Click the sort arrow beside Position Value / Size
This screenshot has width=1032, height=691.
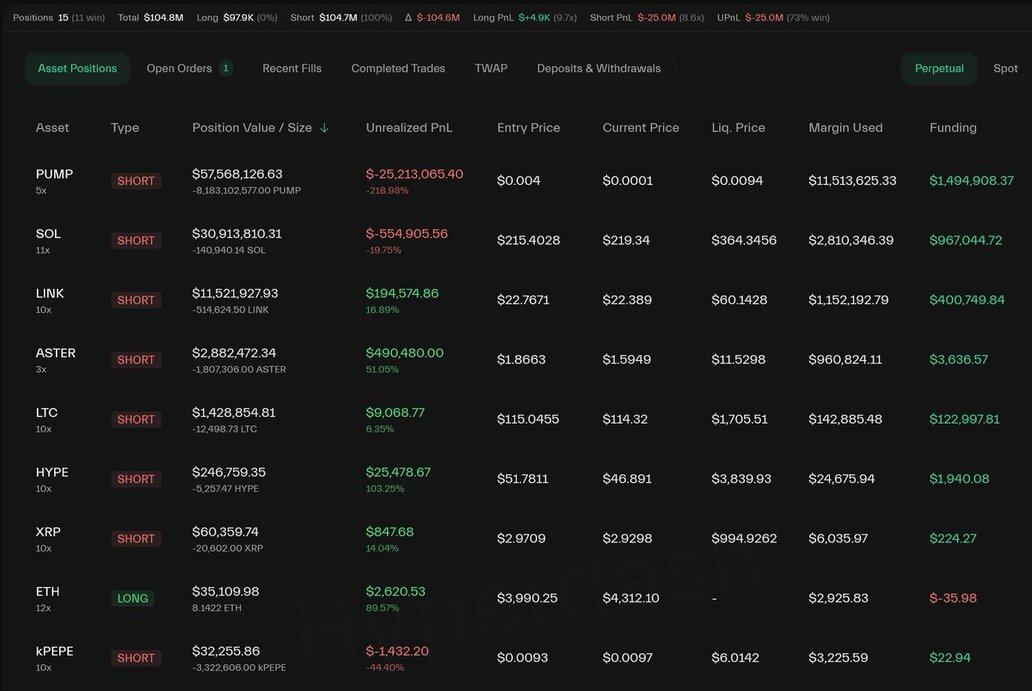point(324,128)
